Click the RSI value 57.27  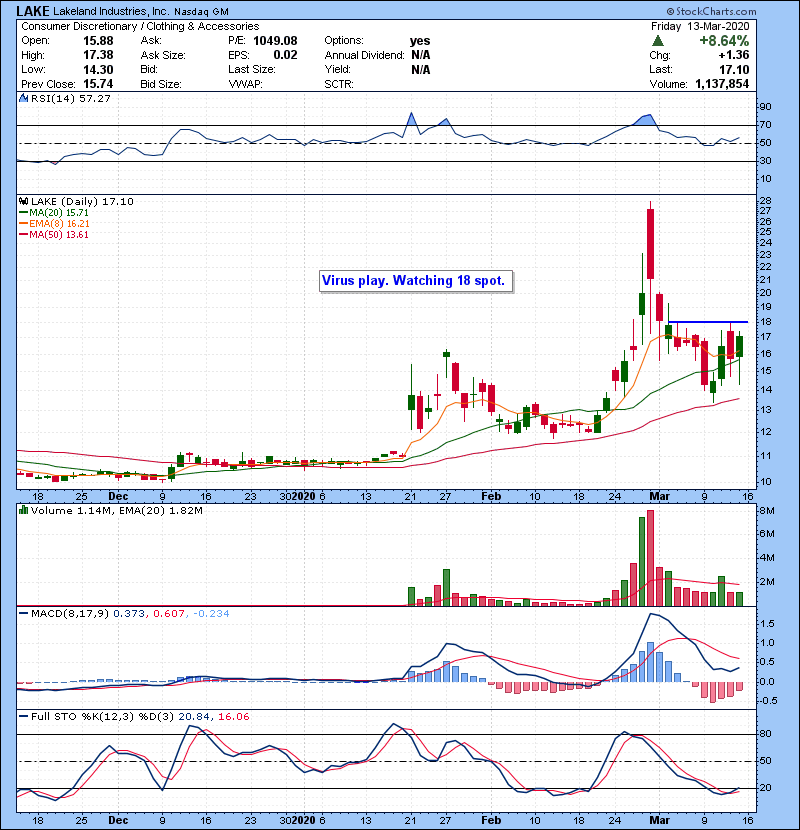click(x=93, y=98)
